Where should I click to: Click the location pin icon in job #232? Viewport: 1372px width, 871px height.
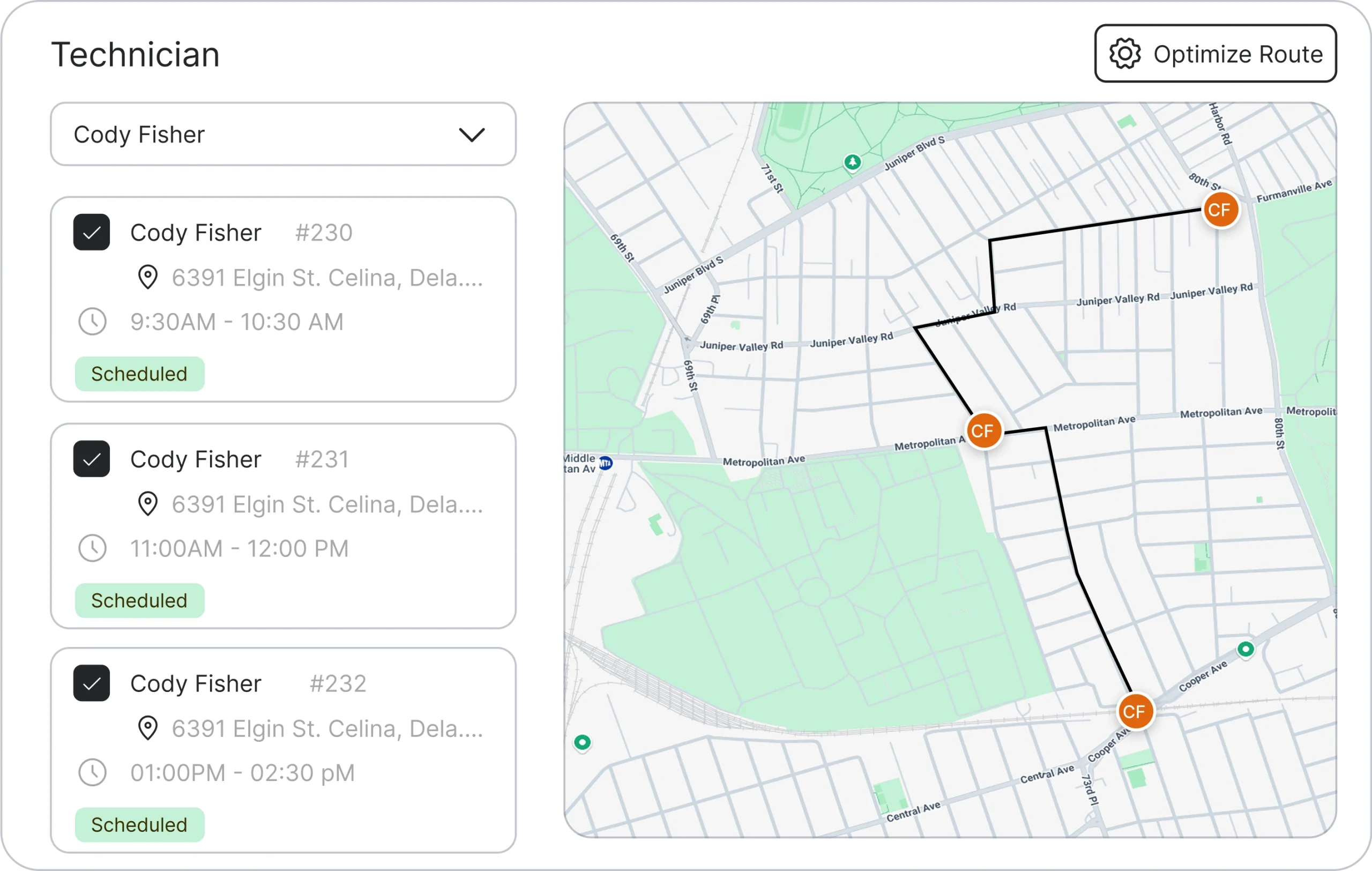click(148, 728)
